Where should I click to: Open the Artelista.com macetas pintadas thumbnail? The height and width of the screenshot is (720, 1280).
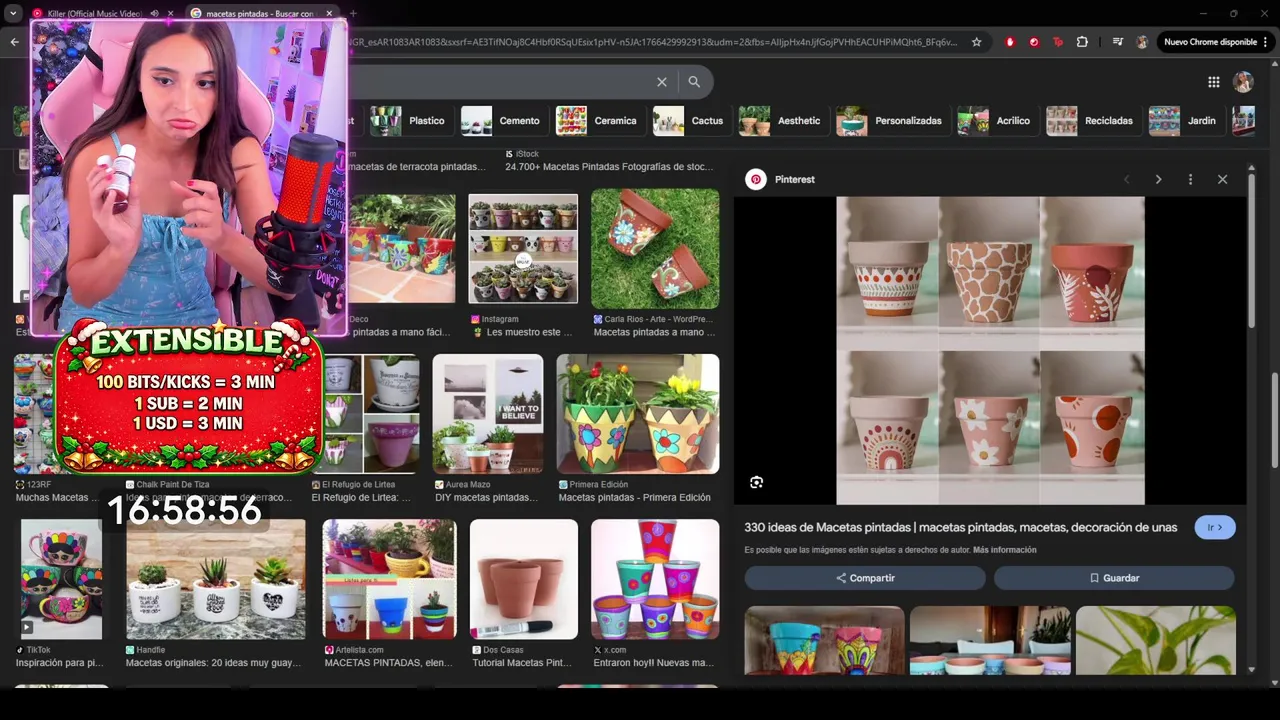(389, 579)
